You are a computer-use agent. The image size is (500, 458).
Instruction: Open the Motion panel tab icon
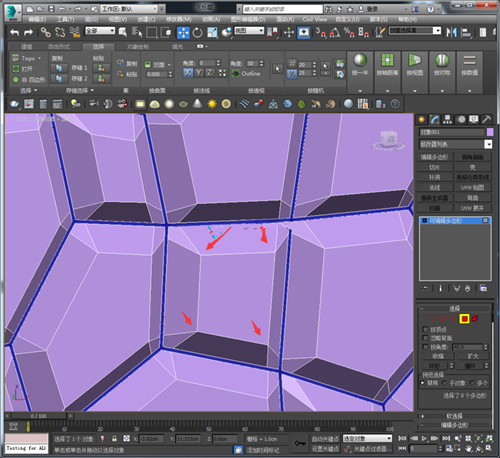[x=461, y=120]
